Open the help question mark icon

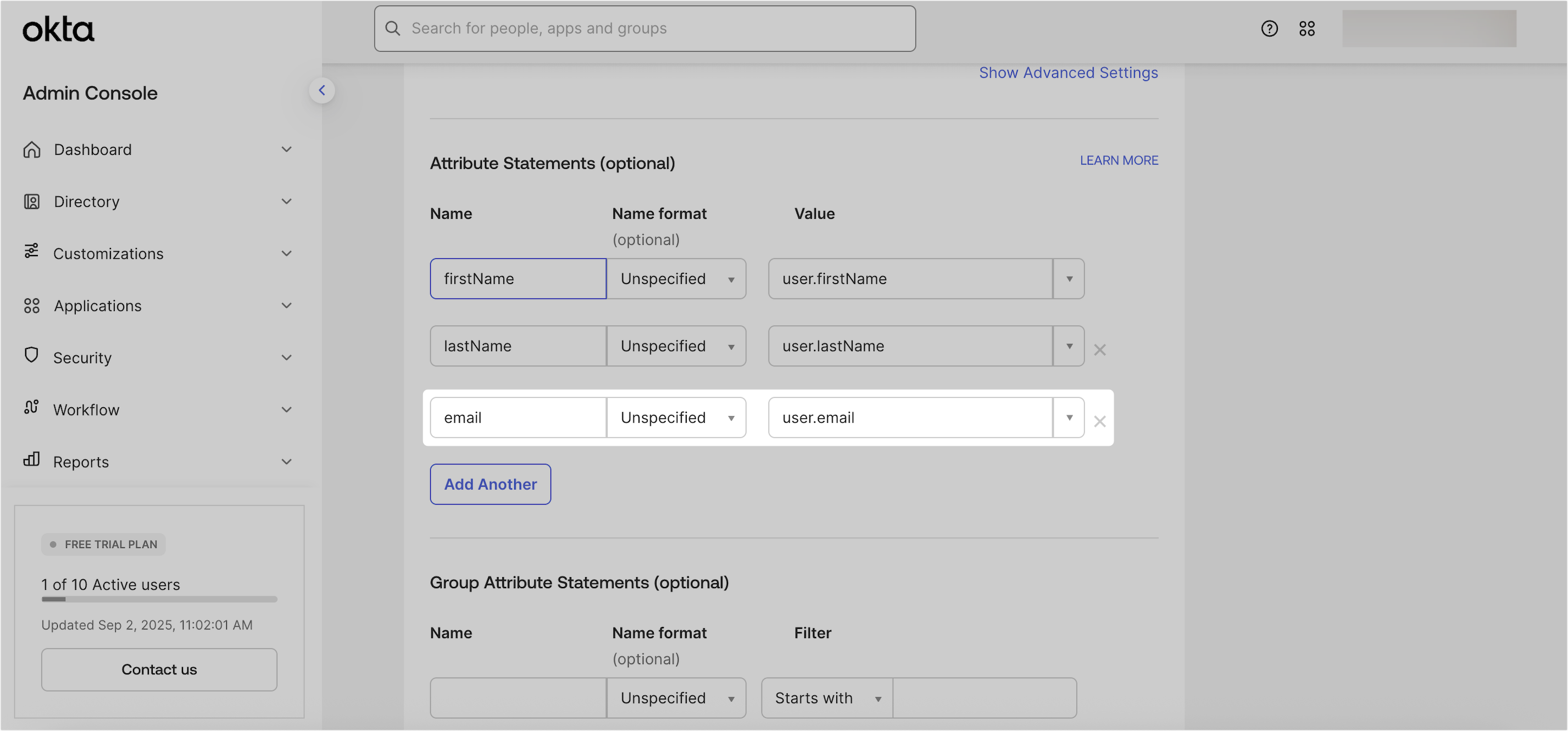coord(1269,29)
